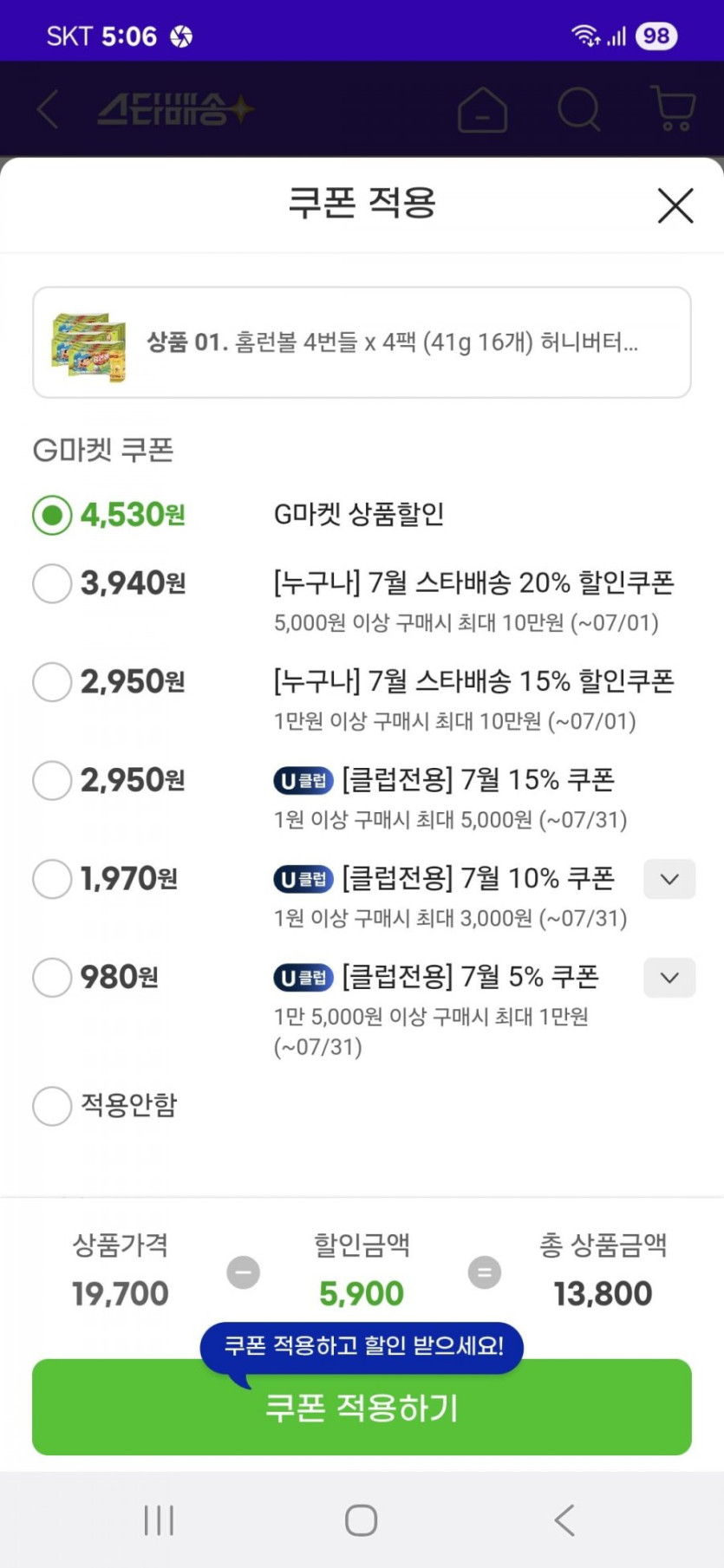The height and width of the screenshot is (1568, 724).
Task: Close the coupon apply popup
Action: point(675,206)
